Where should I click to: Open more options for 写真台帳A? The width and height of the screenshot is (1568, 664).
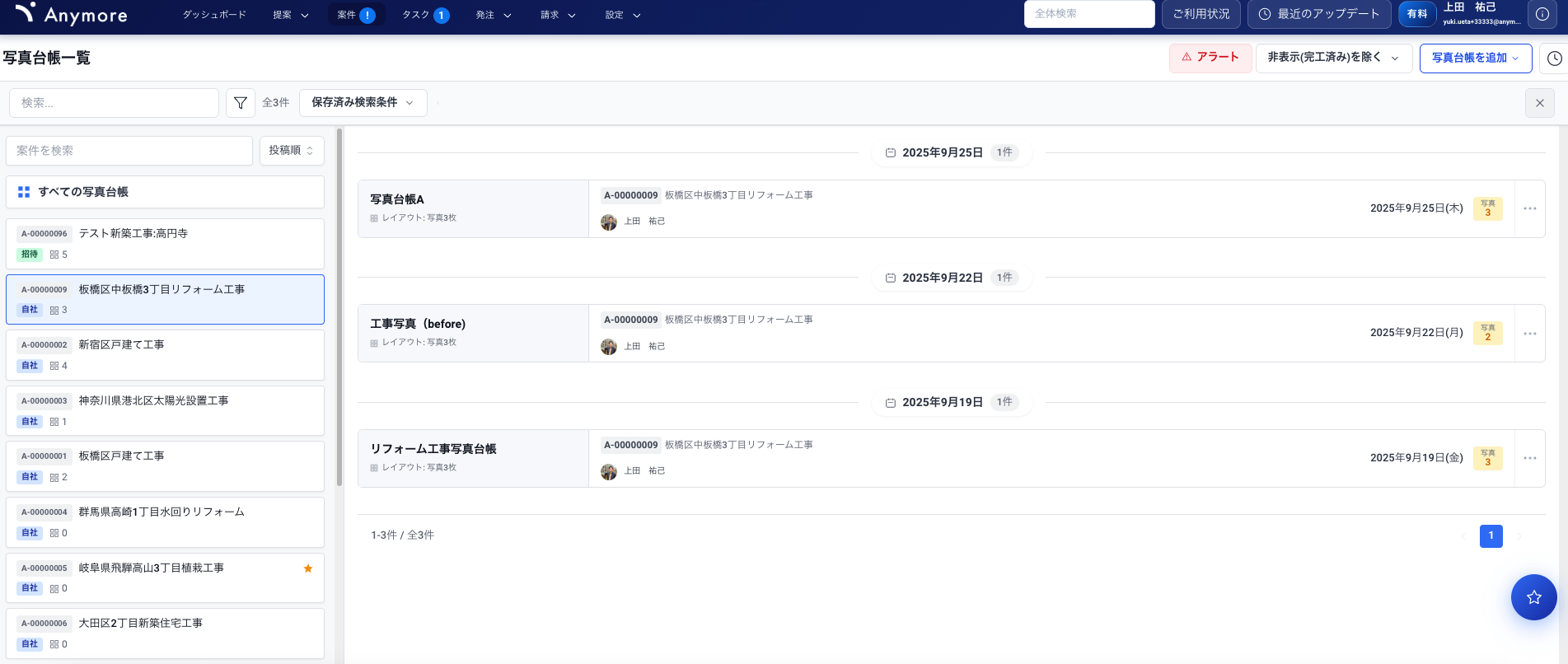(x=1529, y=208)
